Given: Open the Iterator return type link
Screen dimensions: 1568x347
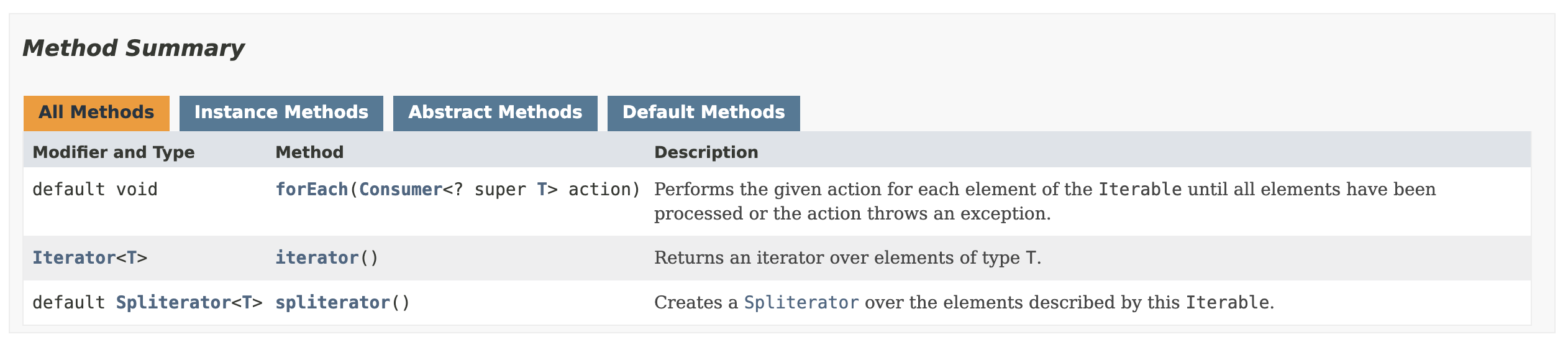Looking at the screenshot, I should pyautogui.click(x=74, y=258).
